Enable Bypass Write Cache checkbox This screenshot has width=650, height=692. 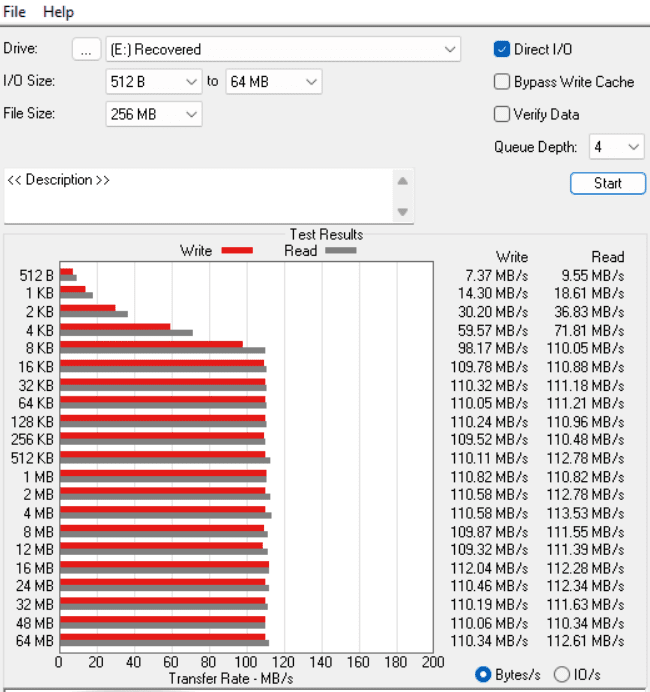(x=502, y=82)
